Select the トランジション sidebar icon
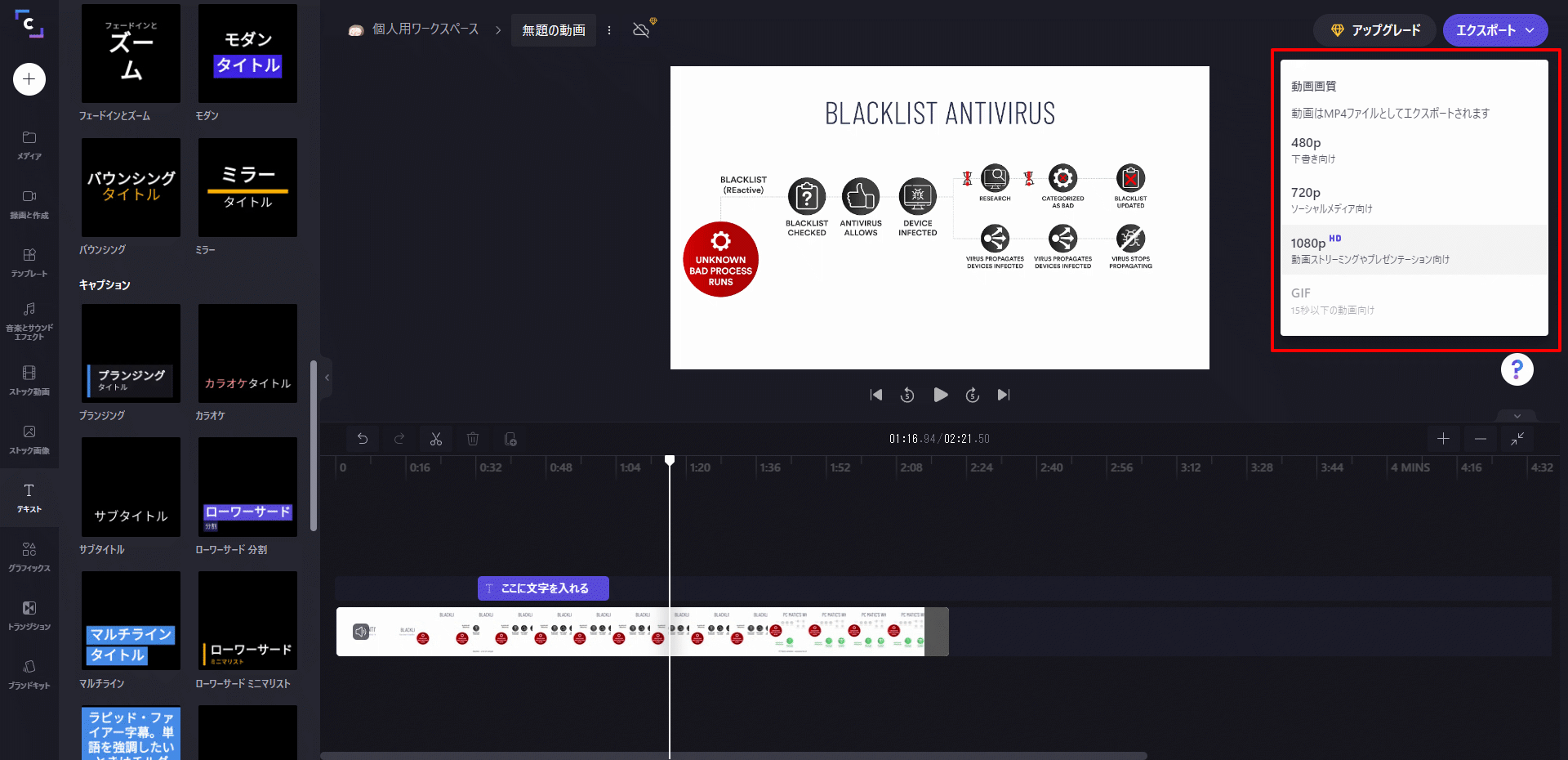This screenshot has width=1568, height=760. tap(29, 615)
